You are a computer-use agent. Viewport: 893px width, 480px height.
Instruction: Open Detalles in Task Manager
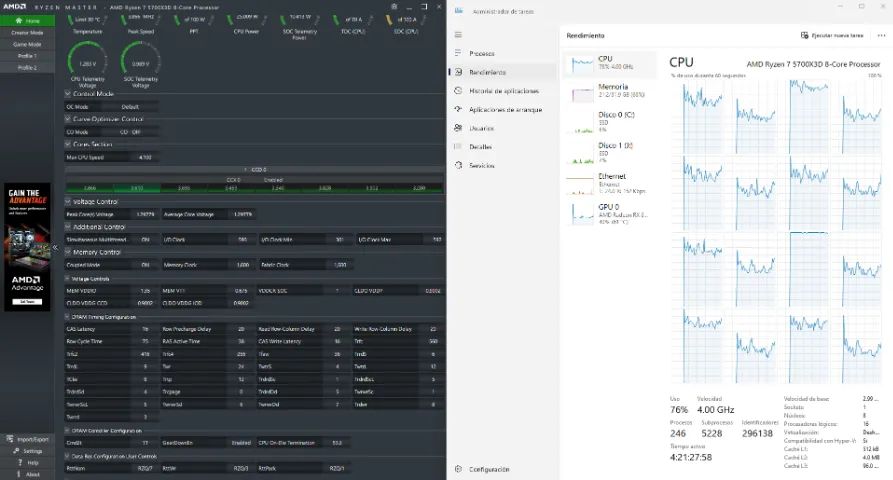[501, 147]
